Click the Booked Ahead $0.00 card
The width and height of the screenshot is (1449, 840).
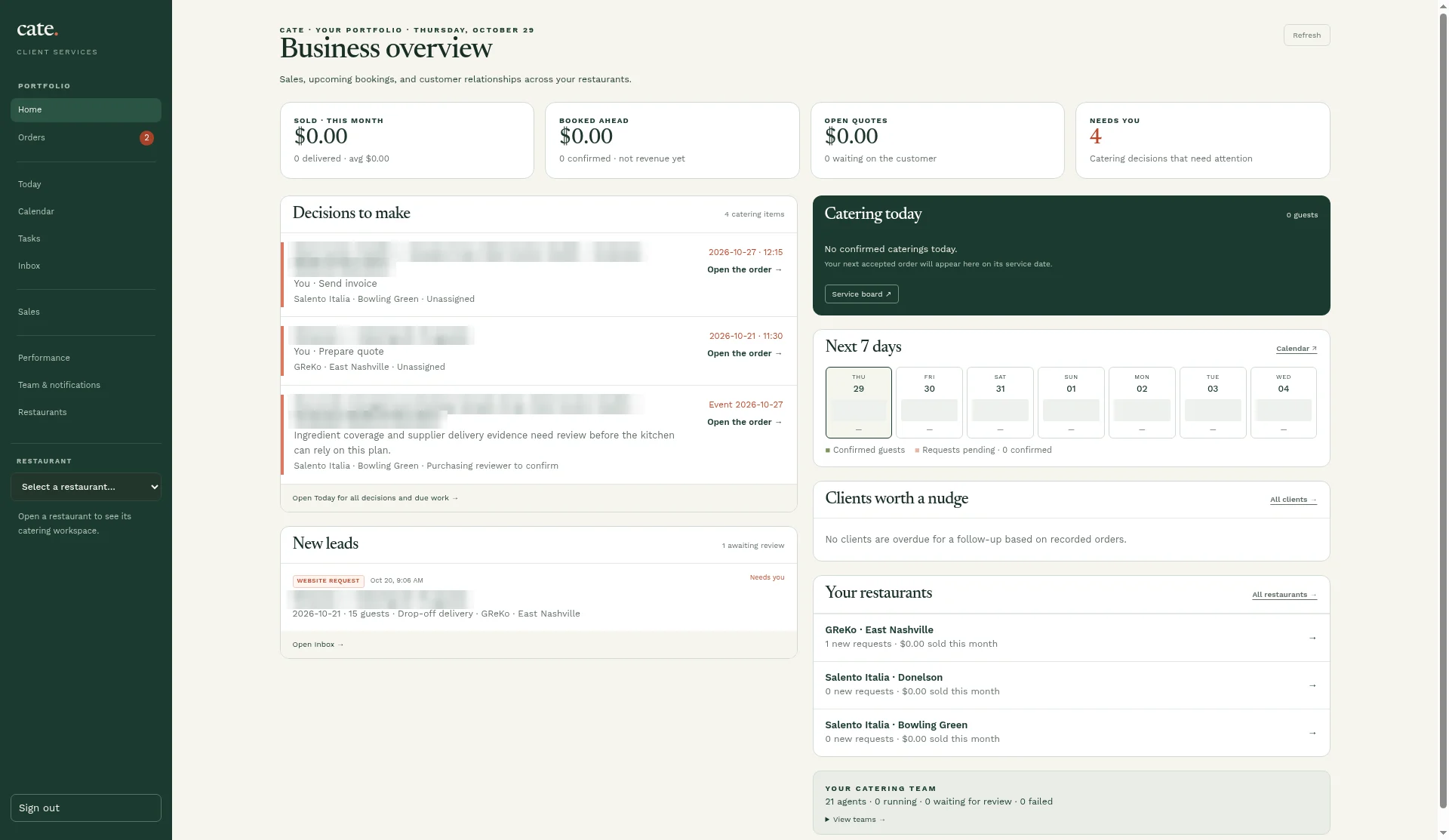672,140
